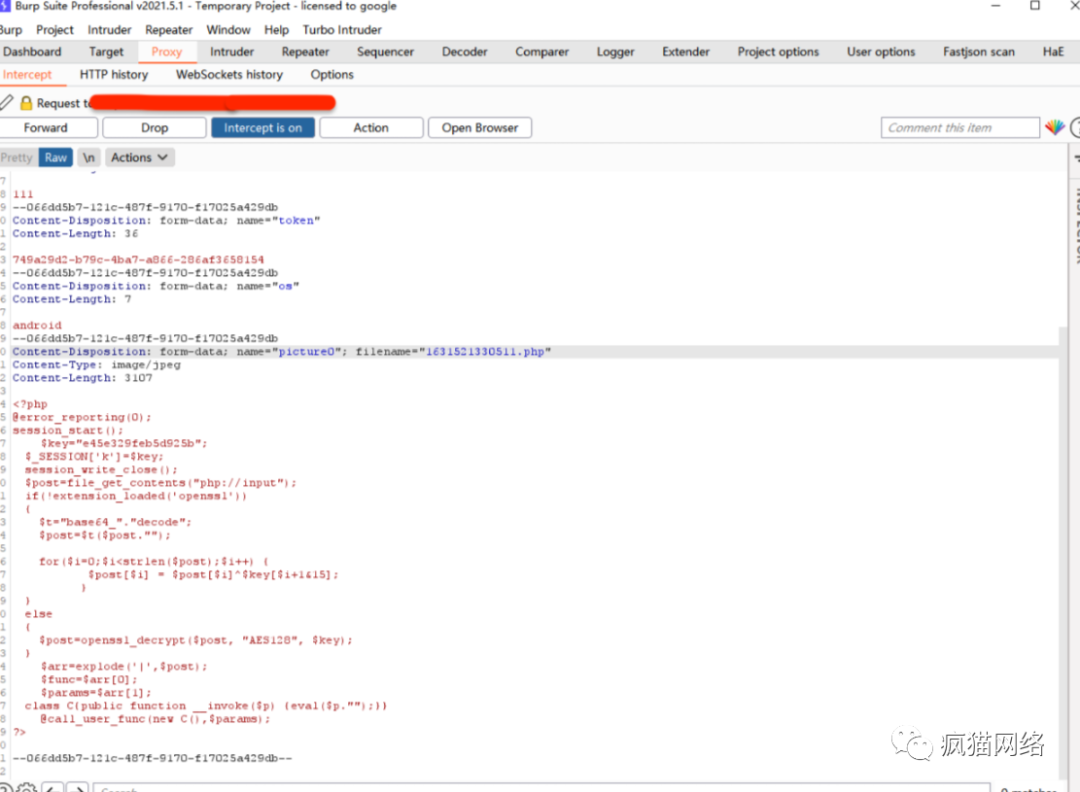Open the proxy Options sub-tab

[x=332, y=74]
